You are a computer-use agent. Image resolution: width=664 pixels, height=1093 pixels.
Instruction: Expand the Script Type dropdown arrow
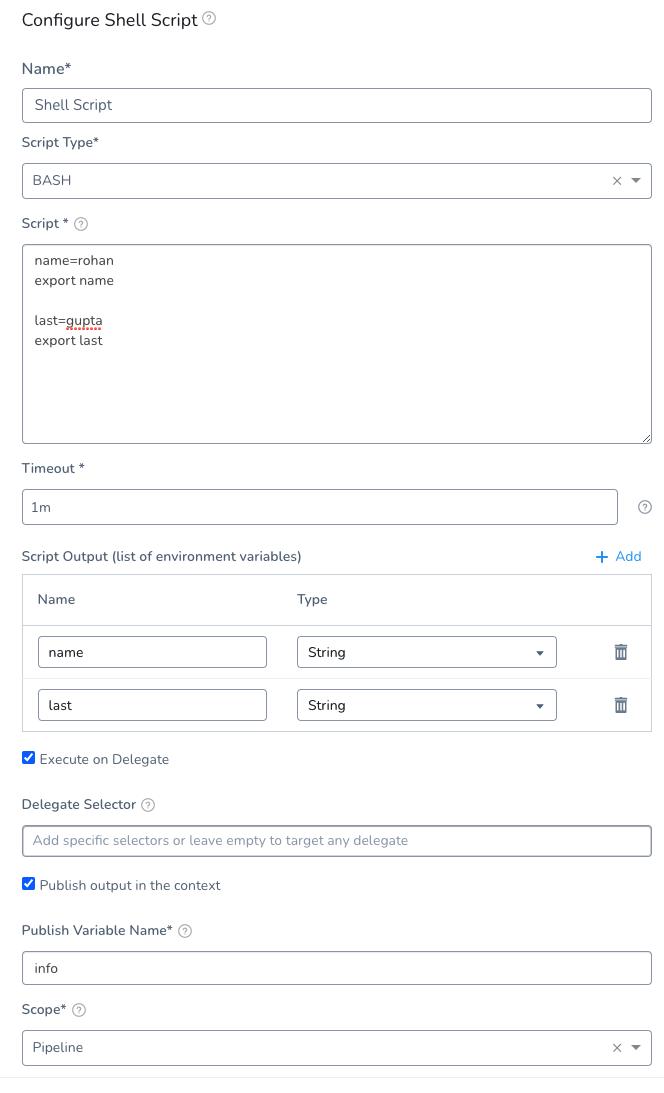point(635,181)
